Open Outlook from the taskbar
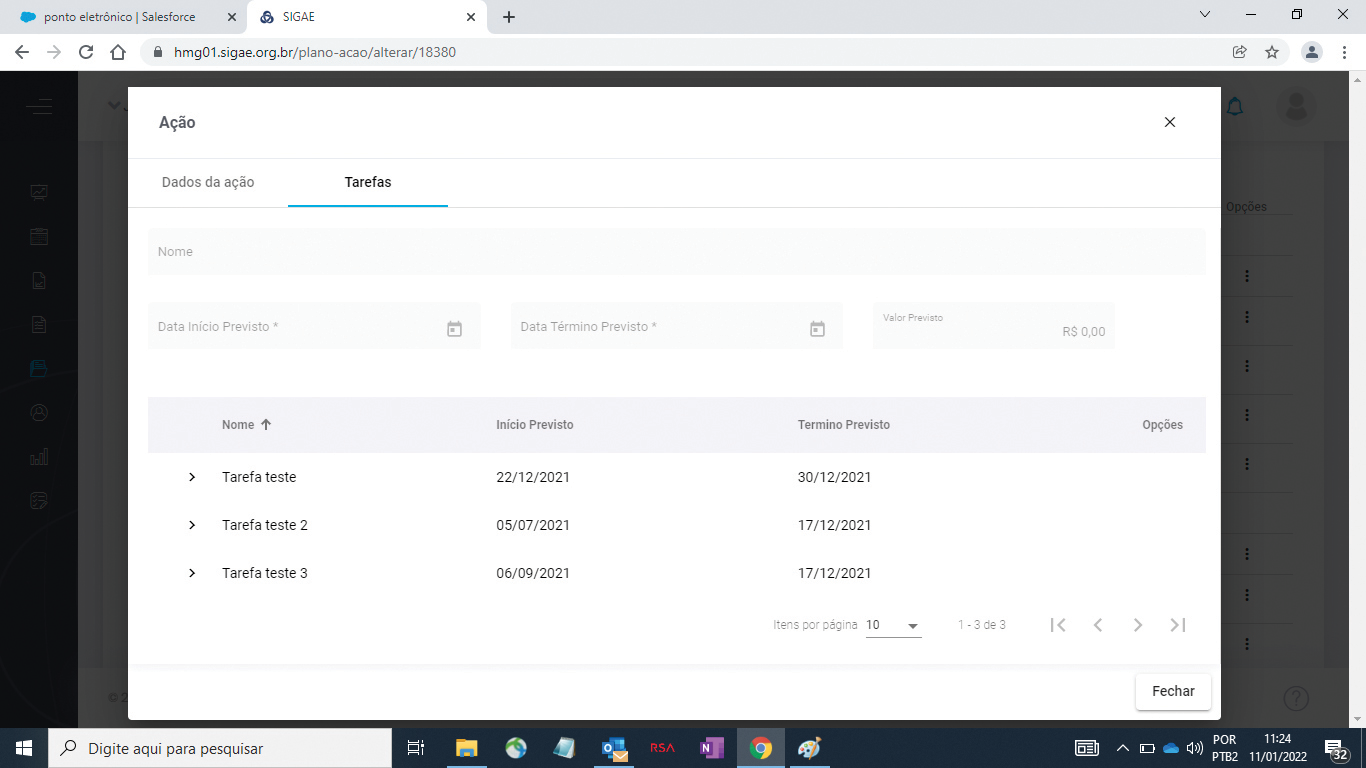 614,748
